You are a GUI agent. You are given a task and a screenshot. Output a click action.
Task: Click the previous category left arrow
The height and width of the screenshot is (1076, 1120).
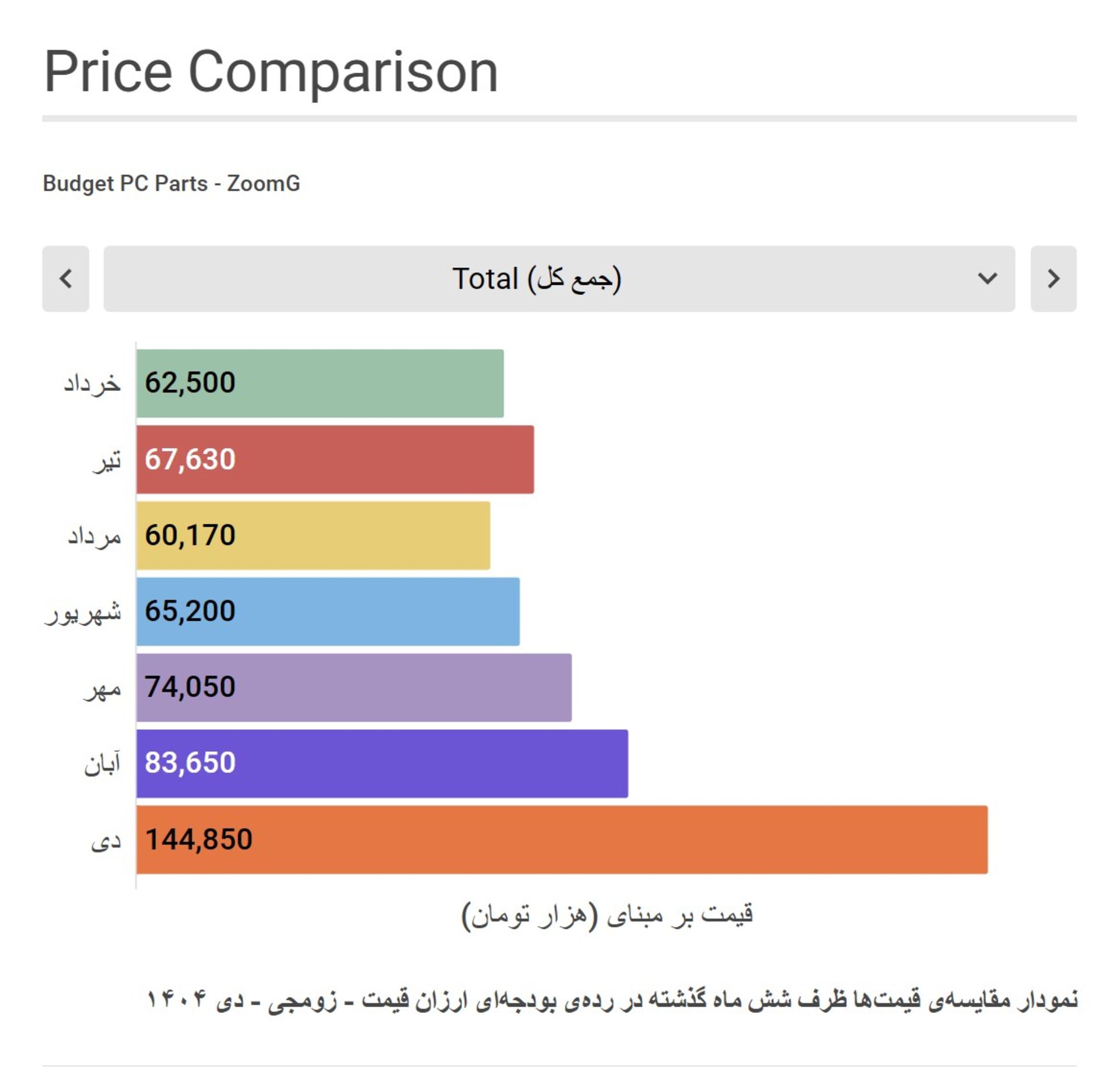(x=66, y=279)
